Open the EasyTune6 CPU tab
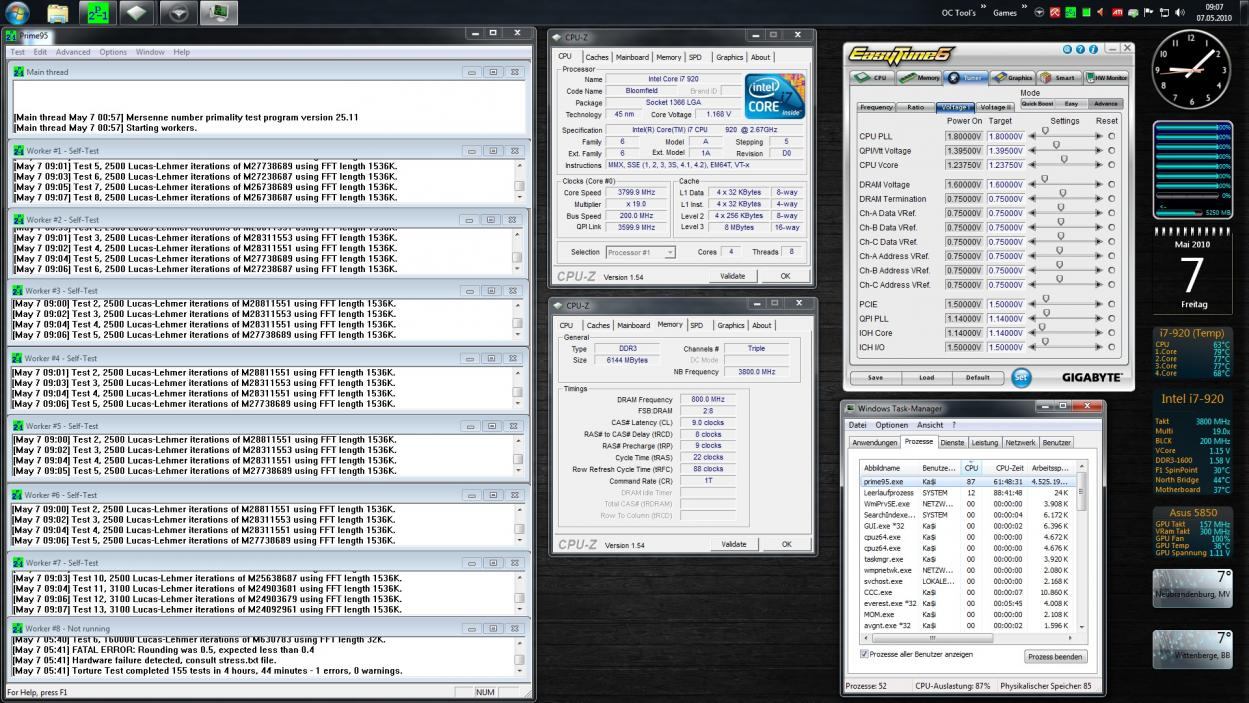 click(x=870, y=77)
